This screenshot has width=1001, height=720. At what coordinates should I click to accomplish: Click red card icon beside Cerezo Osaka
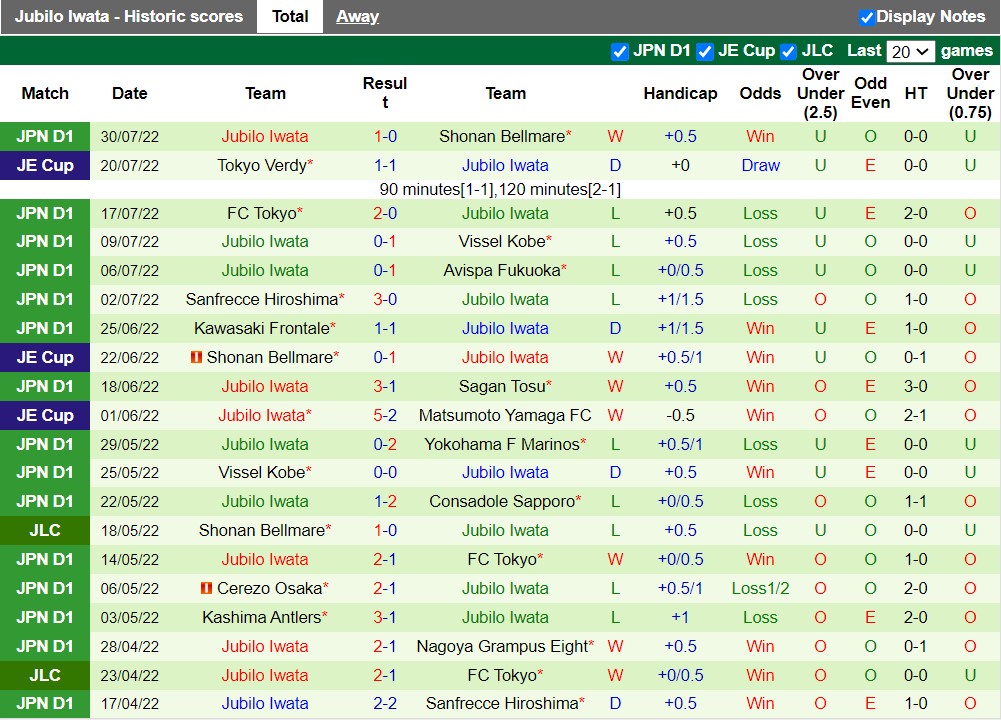coord(206,588)
